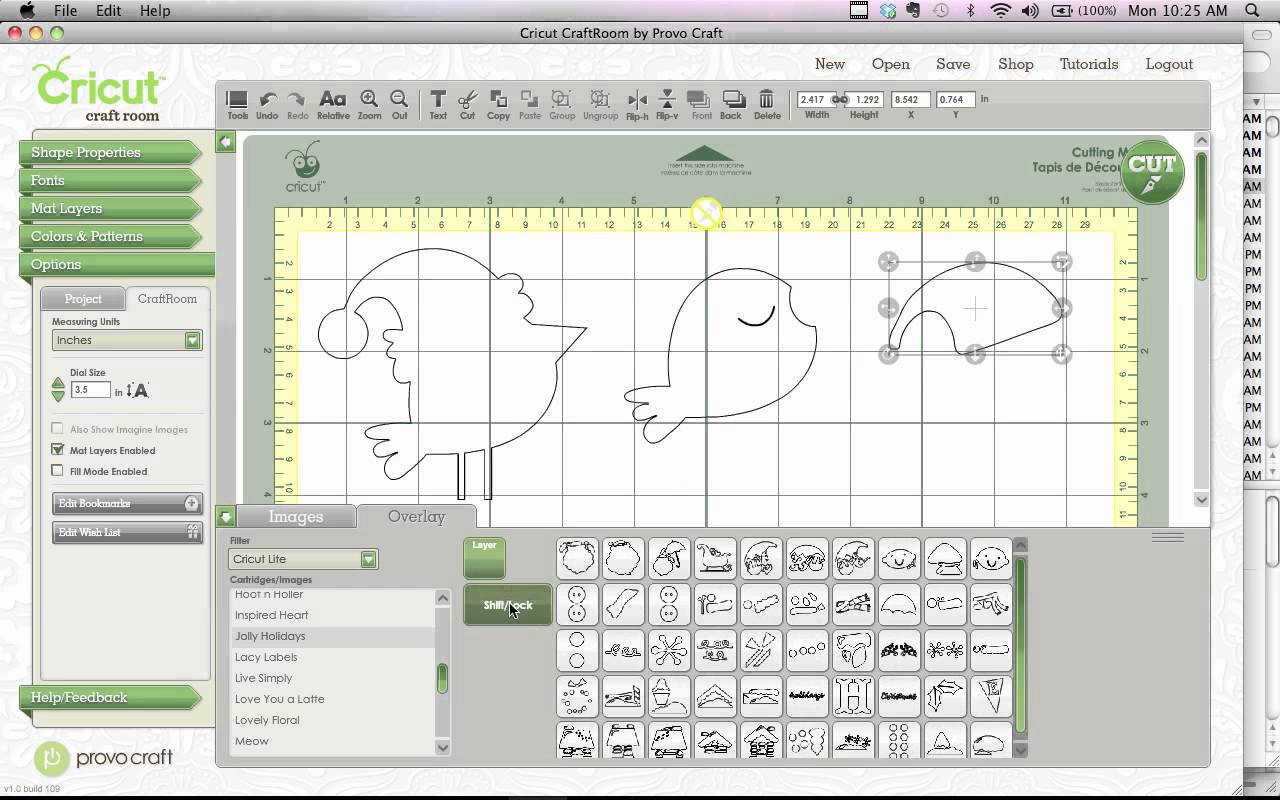Click the font size icon beside Dial Size
The height and width of the screenshot is (800, 1280).
click(138, 391)
